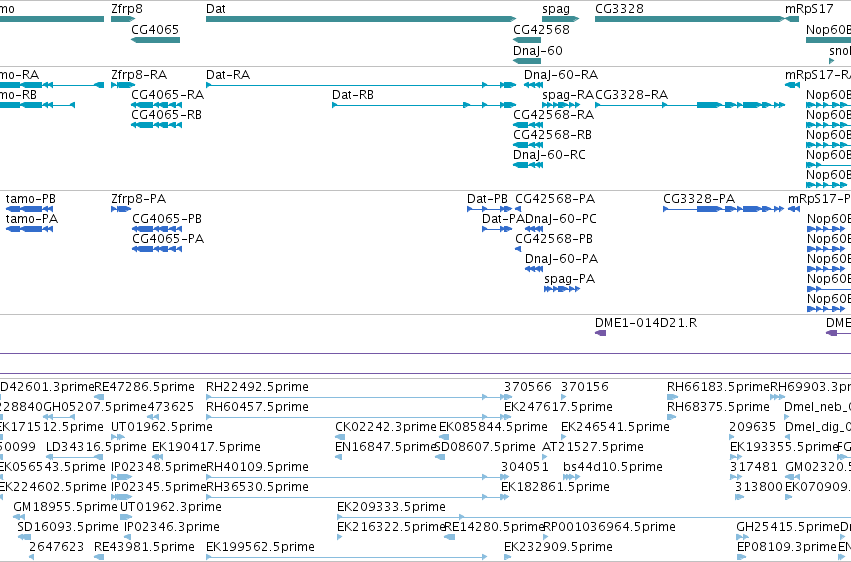Select EST label EK190417.5prime
Viewport: 851px width, 562px height.
[x=206, y=448]
